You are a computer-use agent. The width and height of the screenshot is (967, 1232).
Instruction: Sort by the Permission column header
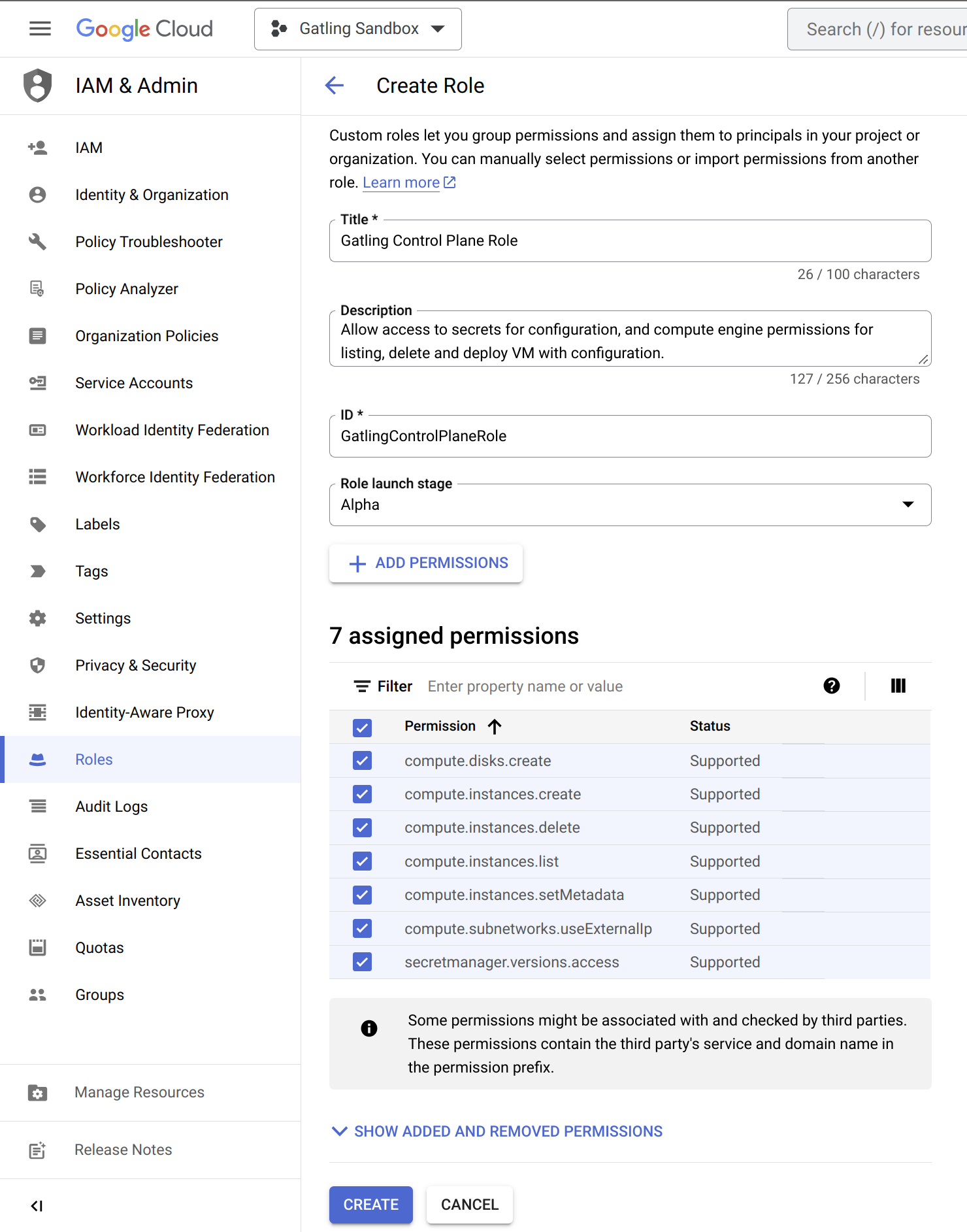440,726
